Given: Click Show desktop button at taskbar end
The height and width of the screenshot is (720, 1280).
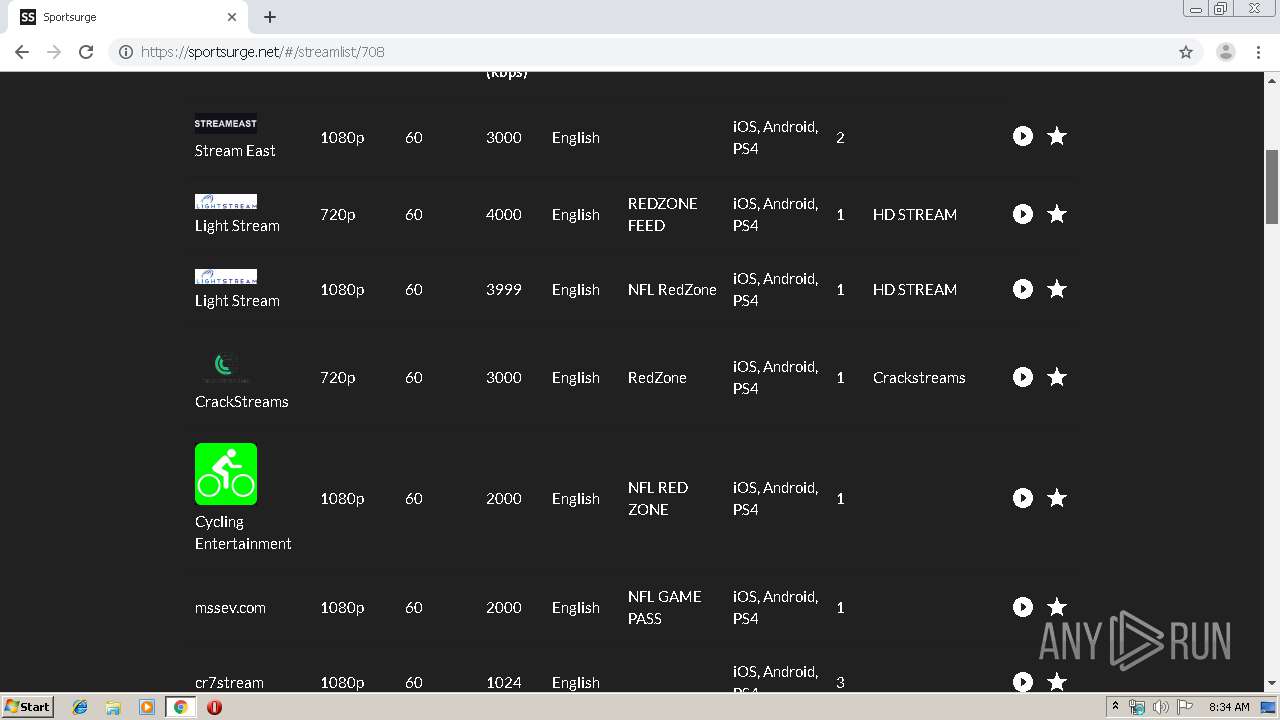Looking at the screenshot, I should 1269,707.
